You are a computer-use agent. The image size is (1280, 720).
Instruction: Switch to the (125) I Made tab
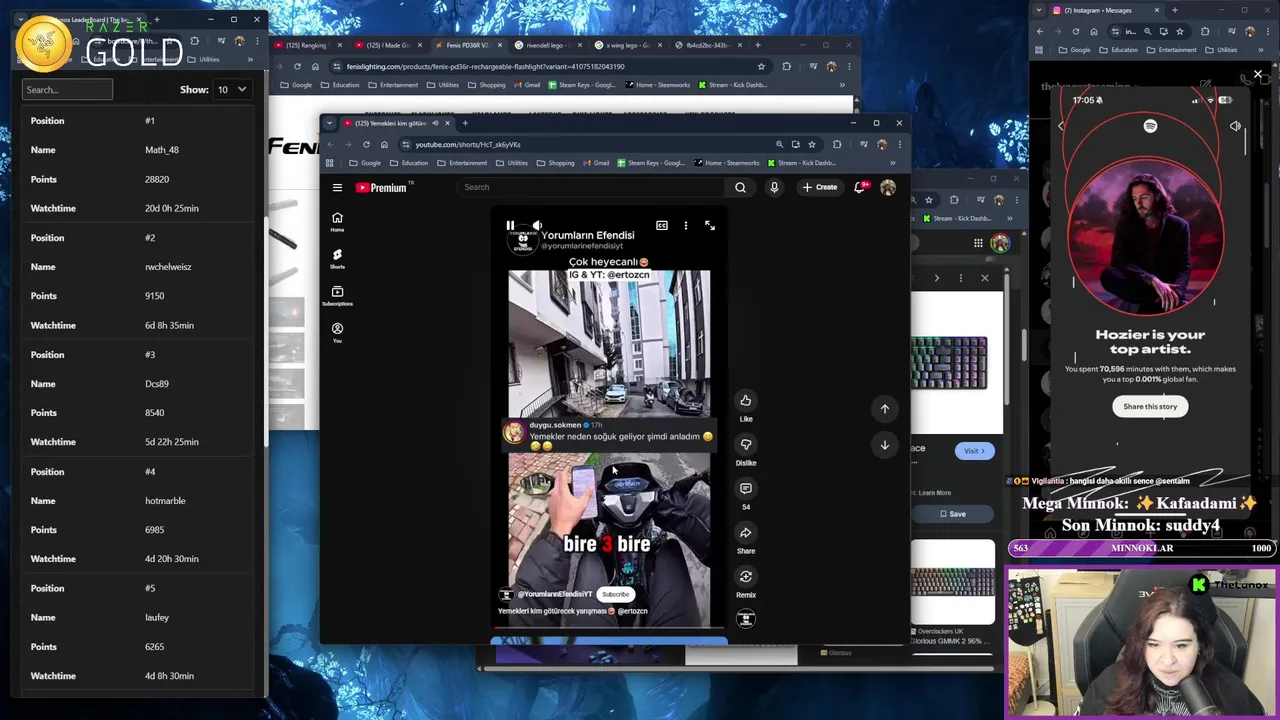[x=387, y=45]
